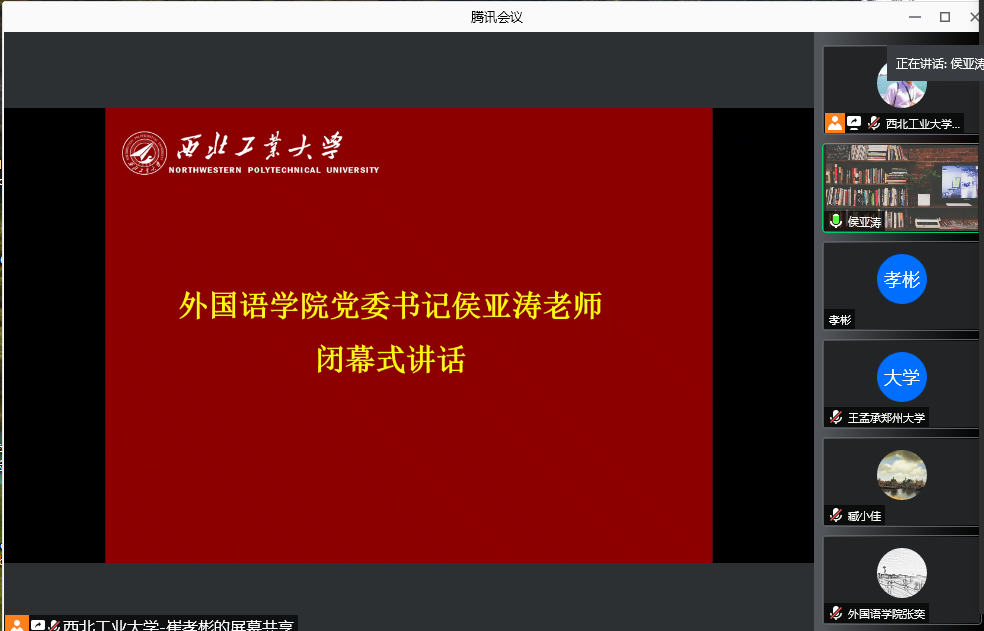The height and width of the screenshot is (631, 984).
Task: Click the 正在讲话 speaking notification tooltip
Action: 937,63
